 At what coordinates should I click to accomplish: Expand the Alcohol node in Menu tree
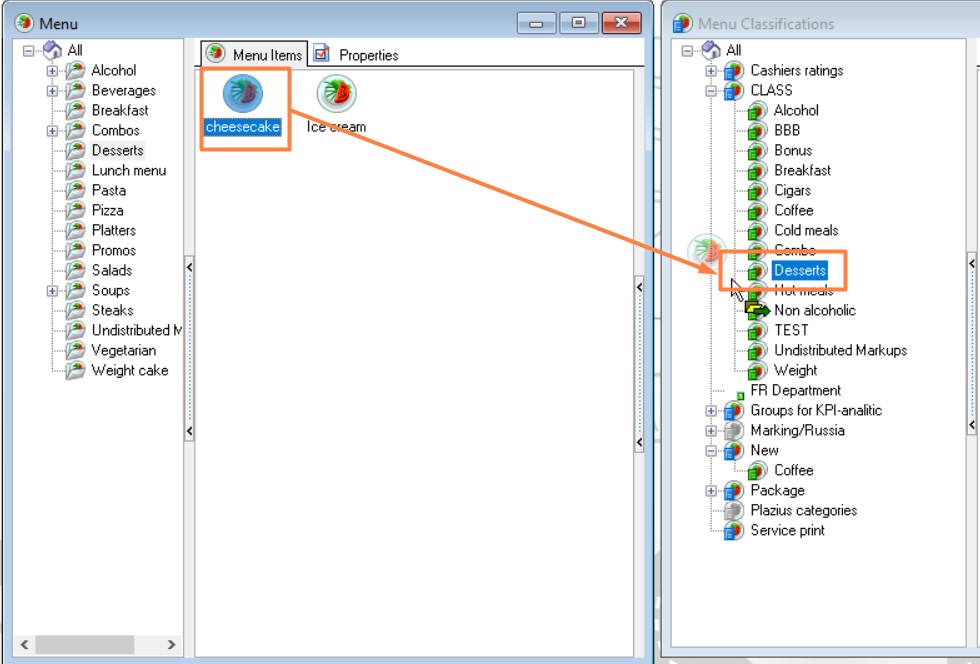[x=52, y=71]
